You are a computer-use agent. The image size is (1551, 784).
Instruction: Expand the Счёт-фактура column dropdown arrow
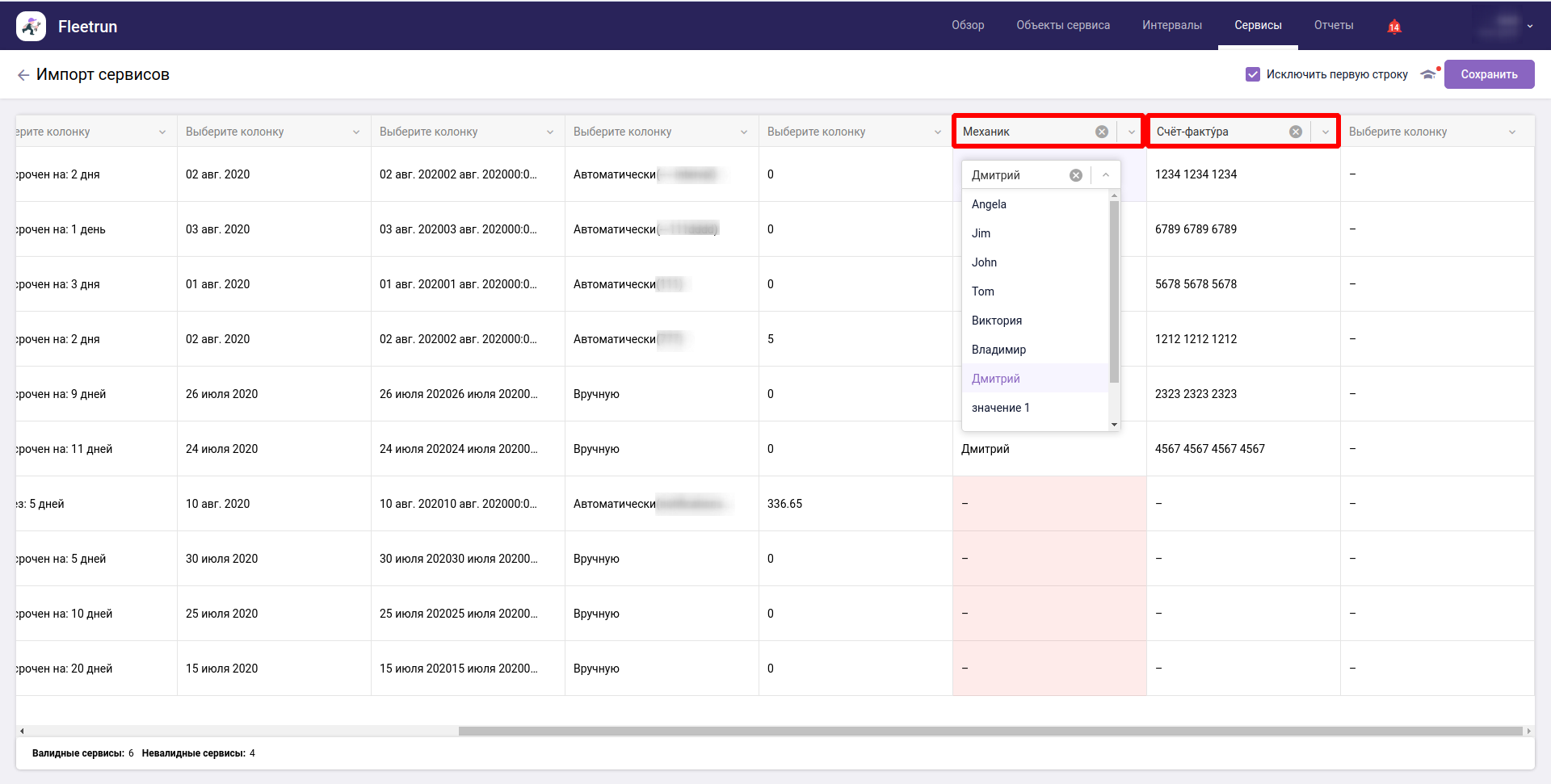coord(1325,132)
